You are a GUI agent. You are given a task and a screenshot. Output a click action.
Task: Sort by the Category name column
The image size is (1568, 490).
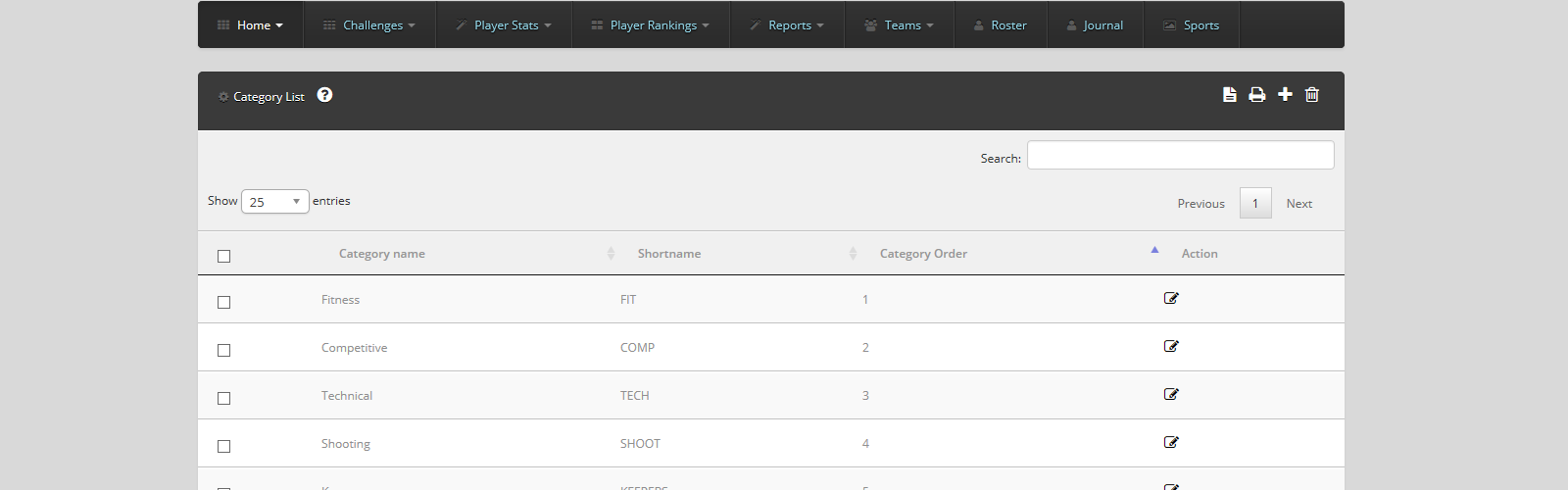pos(382,254)
